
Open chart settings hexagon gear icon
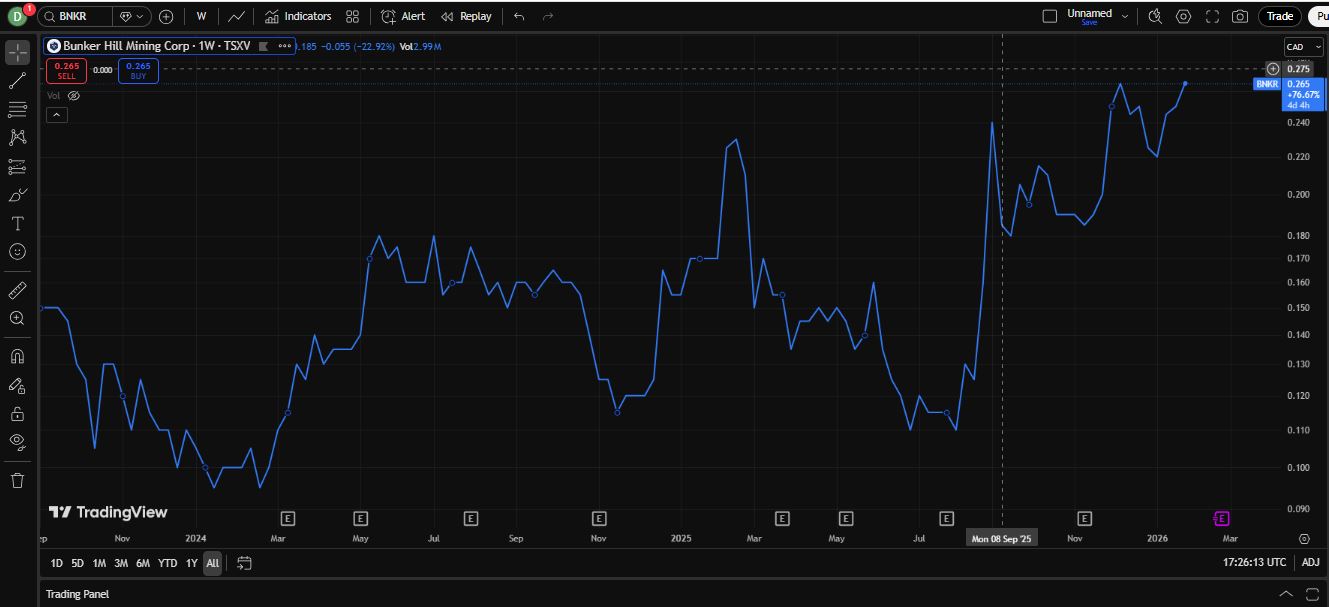point(1183,16)
